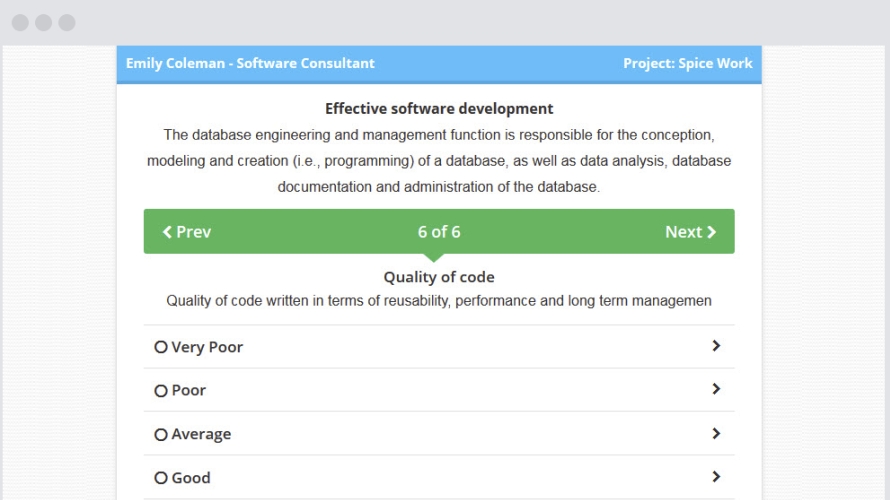Open the Average row right arrow
The height and width of the screenshot is (500, 890).
715,434
